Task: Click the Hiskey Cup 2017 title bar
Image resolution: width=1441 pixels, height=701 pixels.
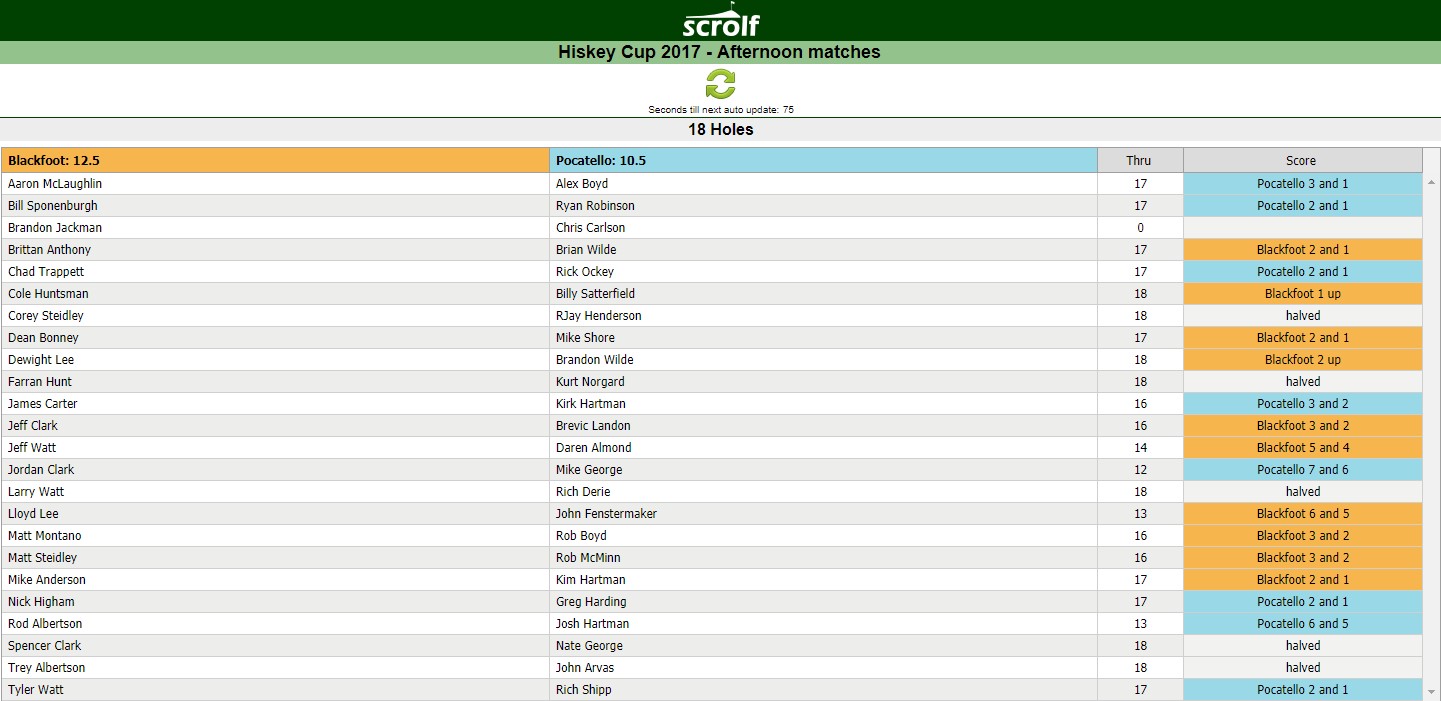Action: click(720, 52)
